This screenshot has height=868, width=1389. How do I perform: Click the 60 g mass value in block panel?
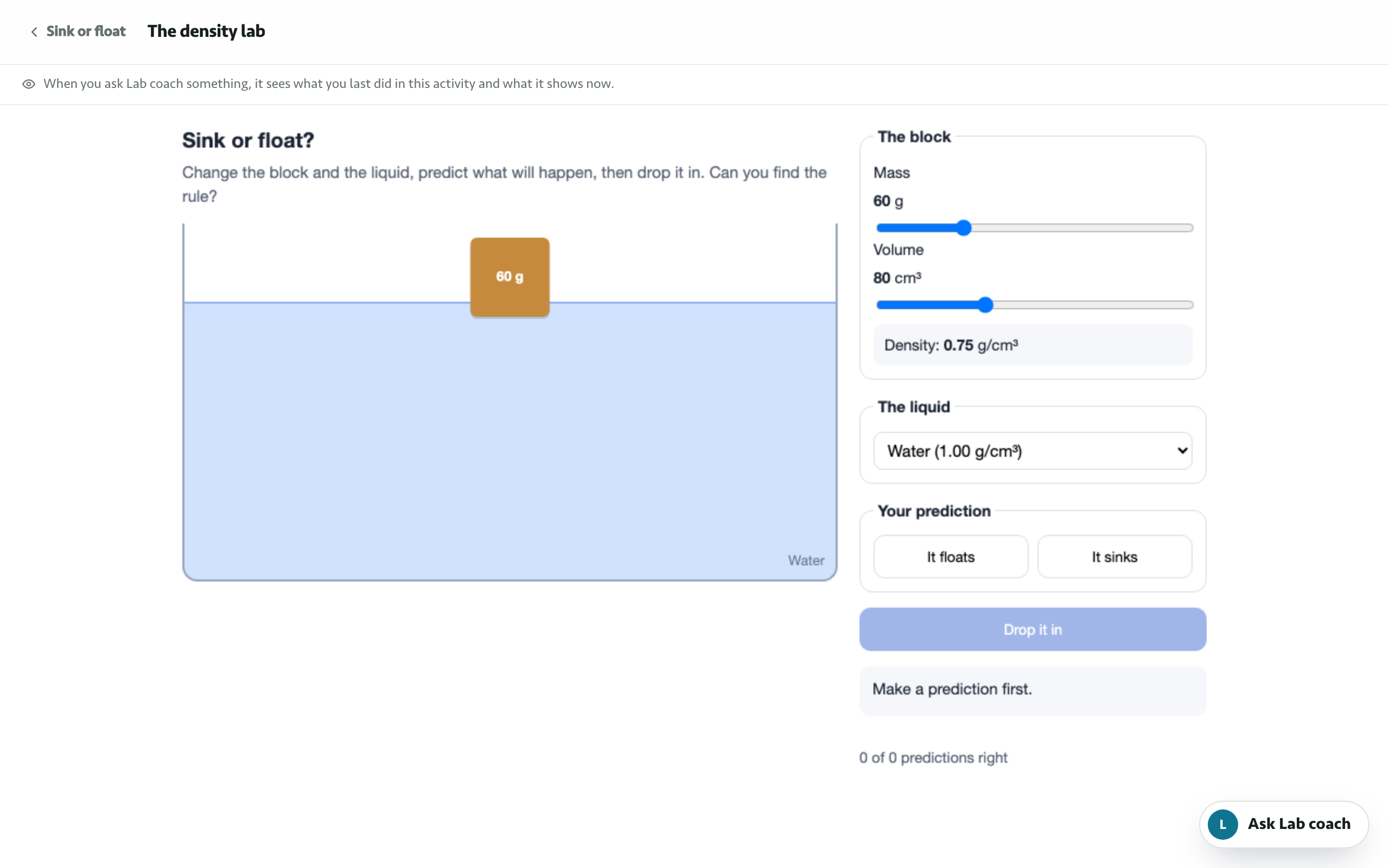coord(888,201)
